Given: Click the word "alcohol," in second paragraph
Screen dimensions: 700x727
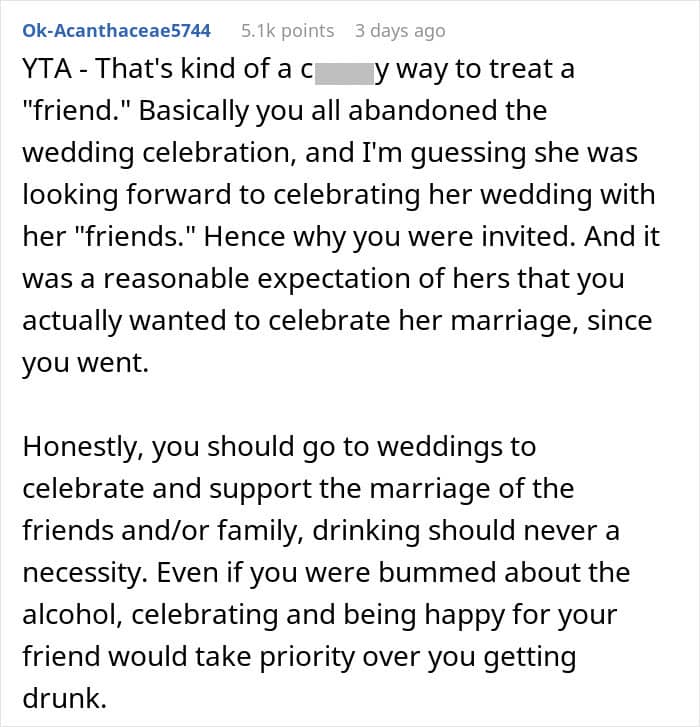Looking at the screenshot, I should tap(72, 615).
